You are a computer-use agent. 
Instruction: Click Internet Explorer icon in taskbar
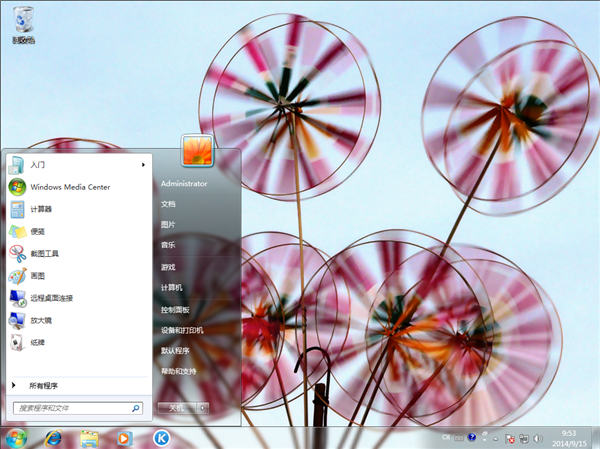pyautogui.click(x=53, y=438)
